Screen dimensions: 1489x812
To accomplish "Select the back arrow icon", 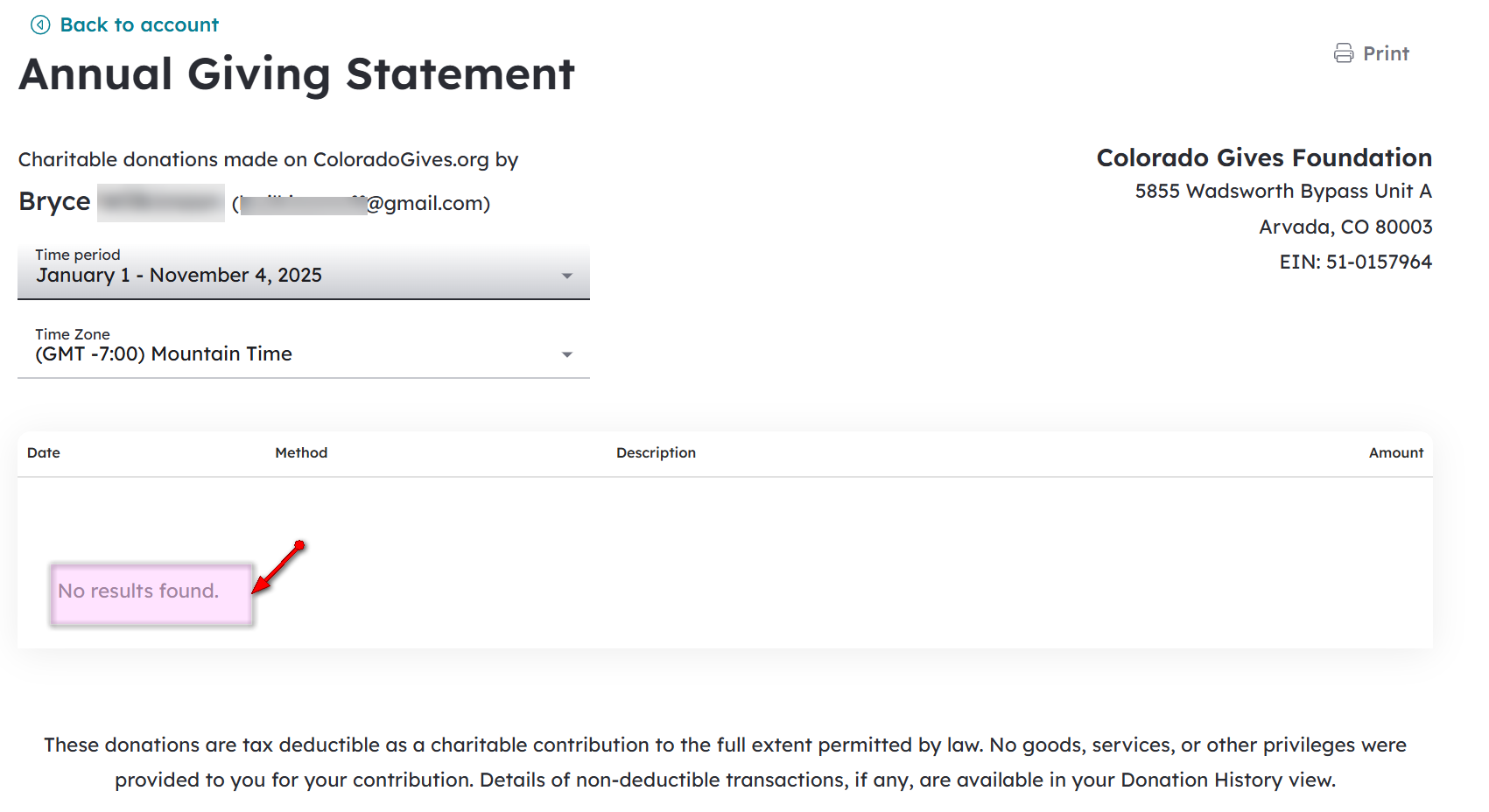I will tap(39, 24).
